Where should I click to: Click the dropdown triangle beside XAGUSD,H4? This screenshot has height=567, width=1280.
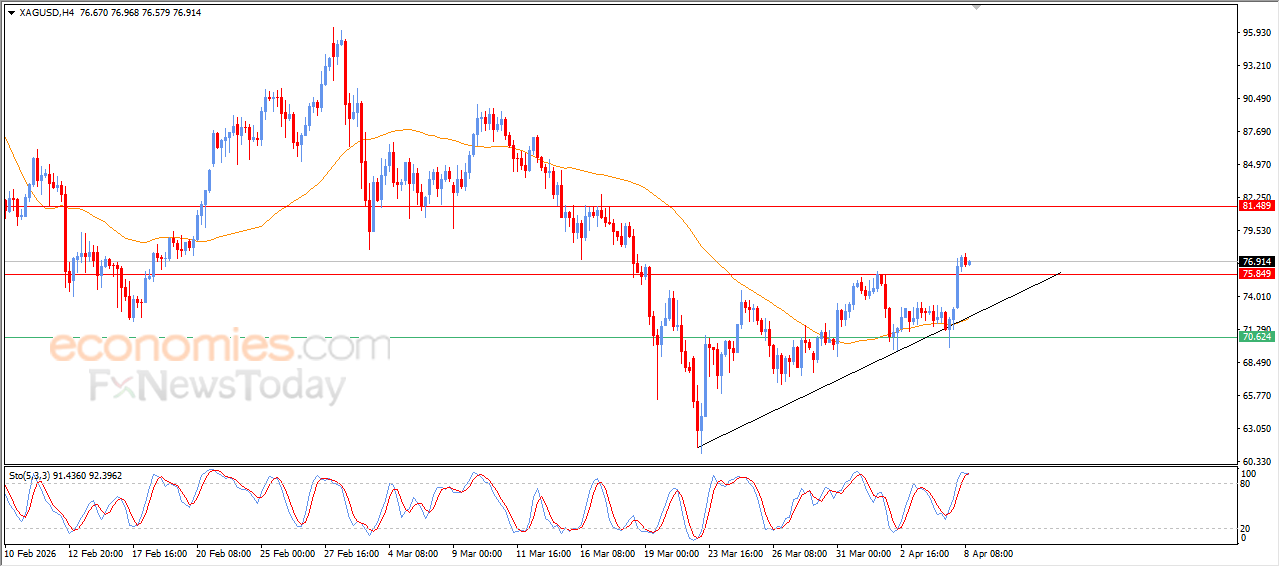tap(11, 13)
